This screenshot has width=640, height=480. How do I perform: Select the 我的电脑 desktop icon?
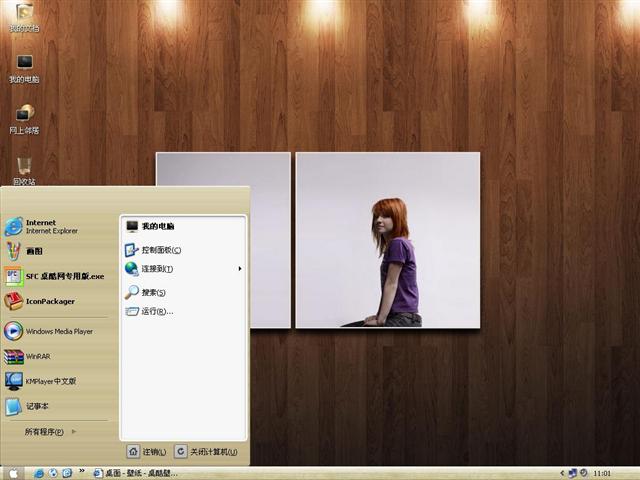(x=24, y=69)
